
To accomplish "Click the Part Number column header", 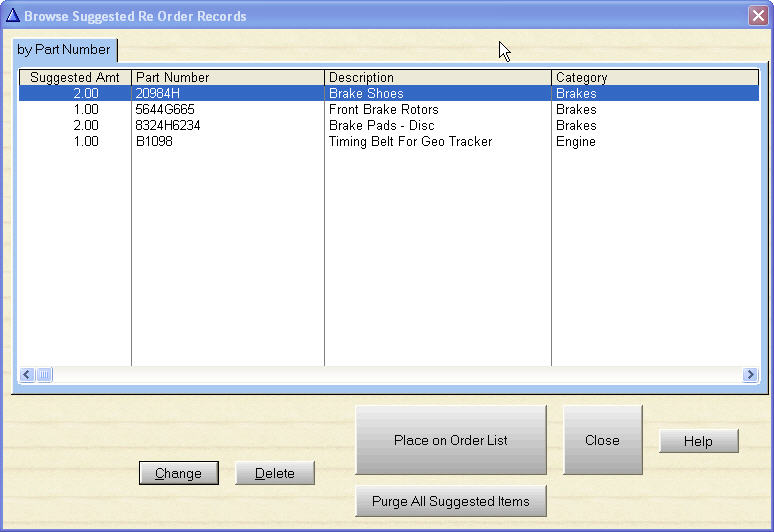I will pos(228,77).
